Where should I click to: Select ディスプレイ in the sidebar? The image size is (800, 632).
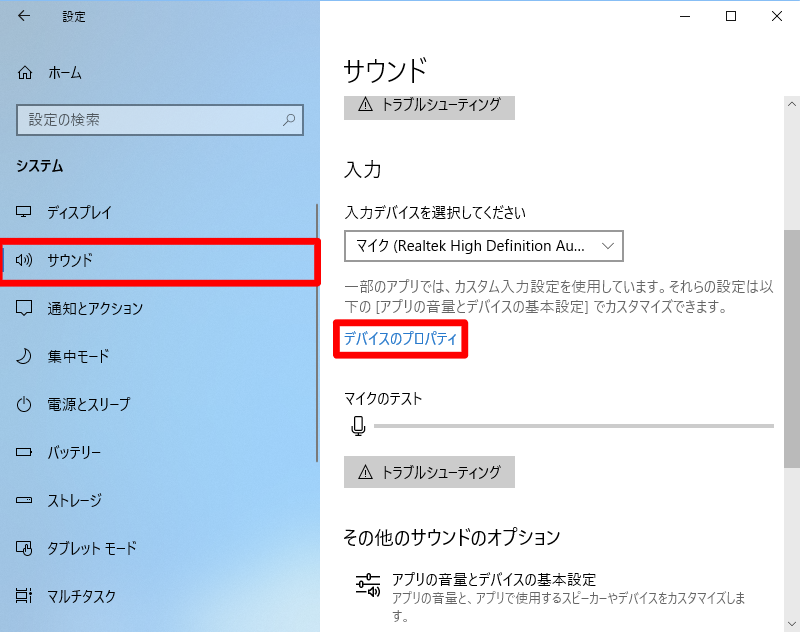pos(158,212)
